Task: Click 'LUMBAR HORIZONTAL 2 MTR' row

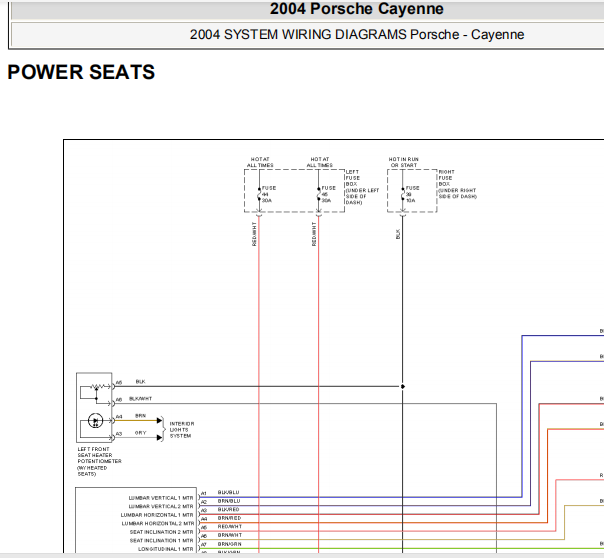Action: coord(158,523)
